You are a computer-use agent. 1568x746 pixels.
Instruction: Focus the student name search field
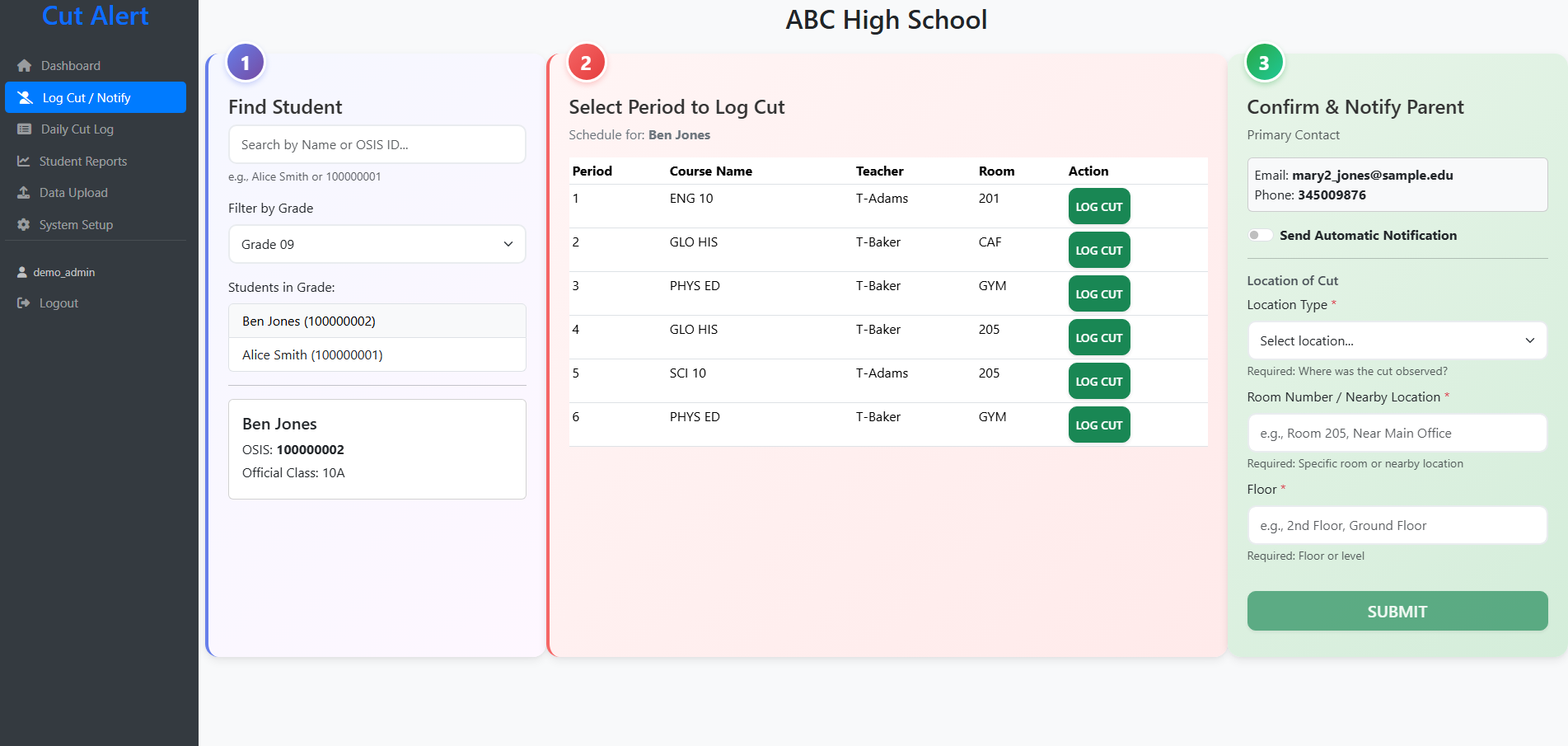click(x=377, y=145)
